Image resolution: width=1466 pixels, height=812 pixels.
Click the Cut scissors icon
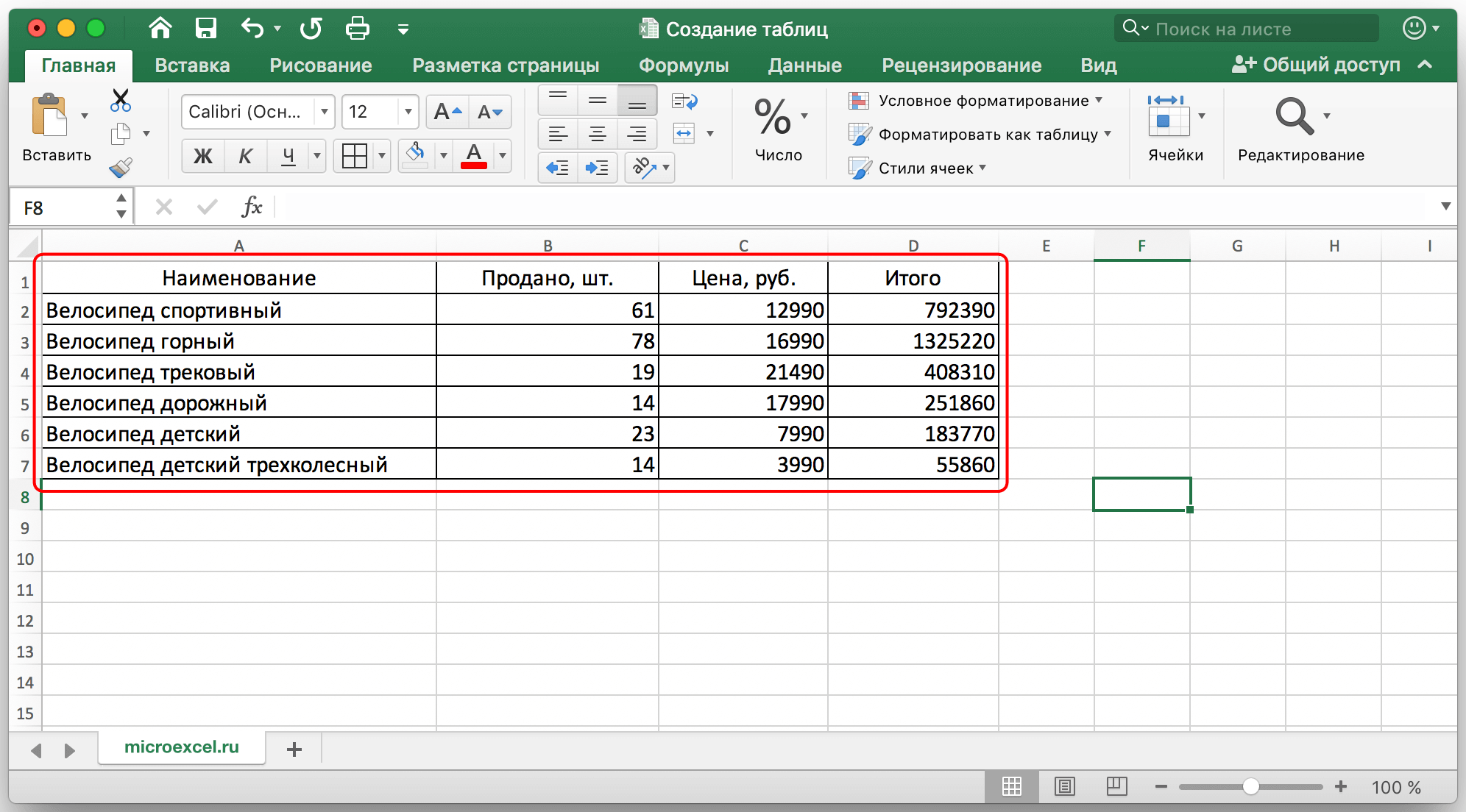[x=121, y=99]
